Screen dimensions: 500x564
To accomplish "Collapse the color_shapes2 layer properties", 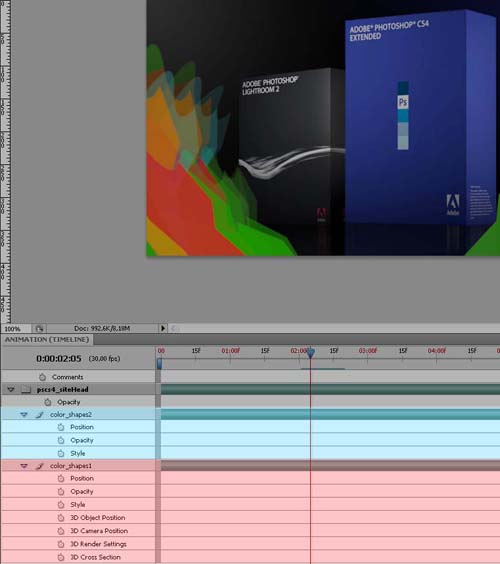I will coord(24,415).
